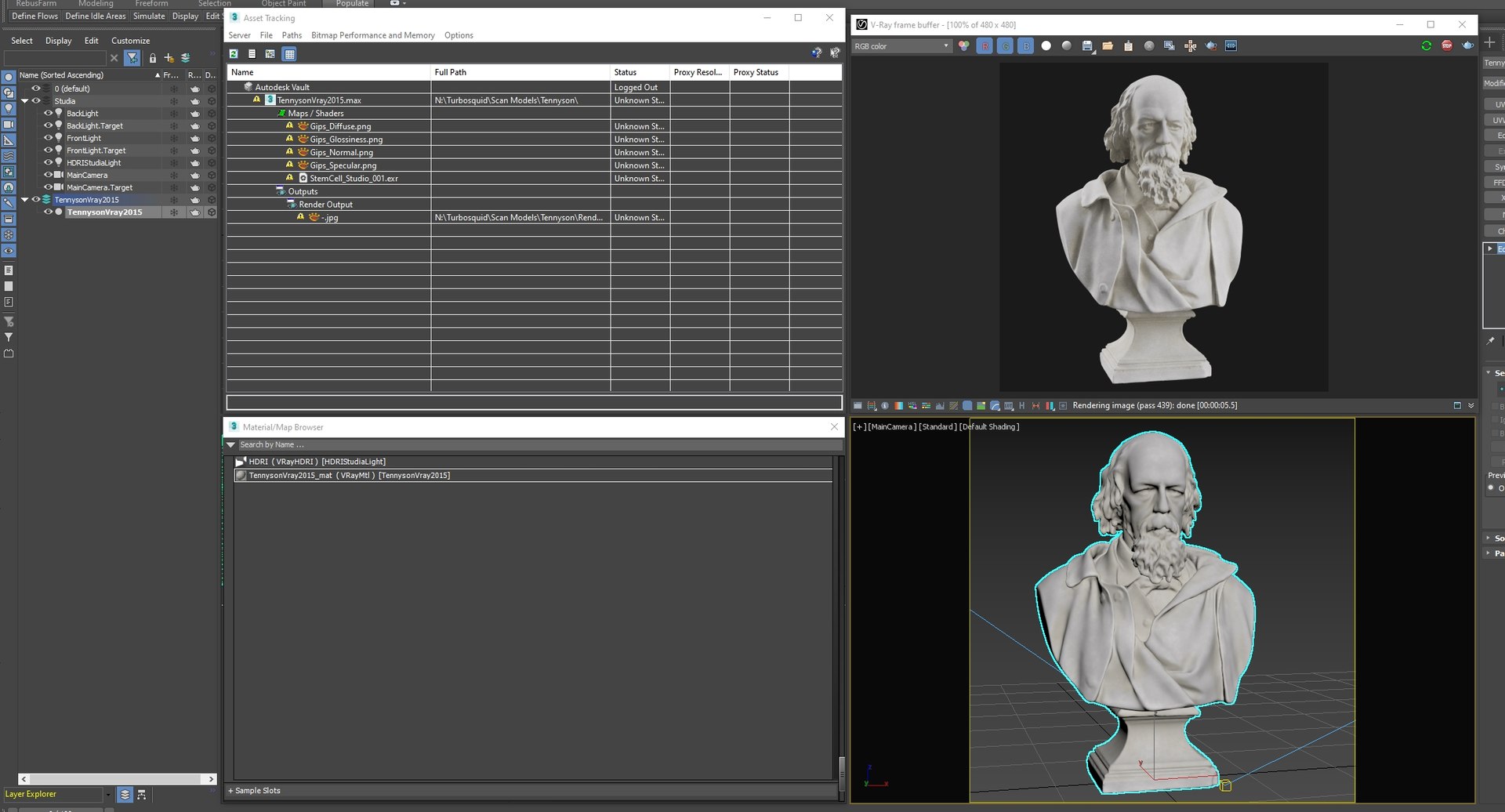Click the add to layer stack icon
1505x812 pixels.
(186, 58)
